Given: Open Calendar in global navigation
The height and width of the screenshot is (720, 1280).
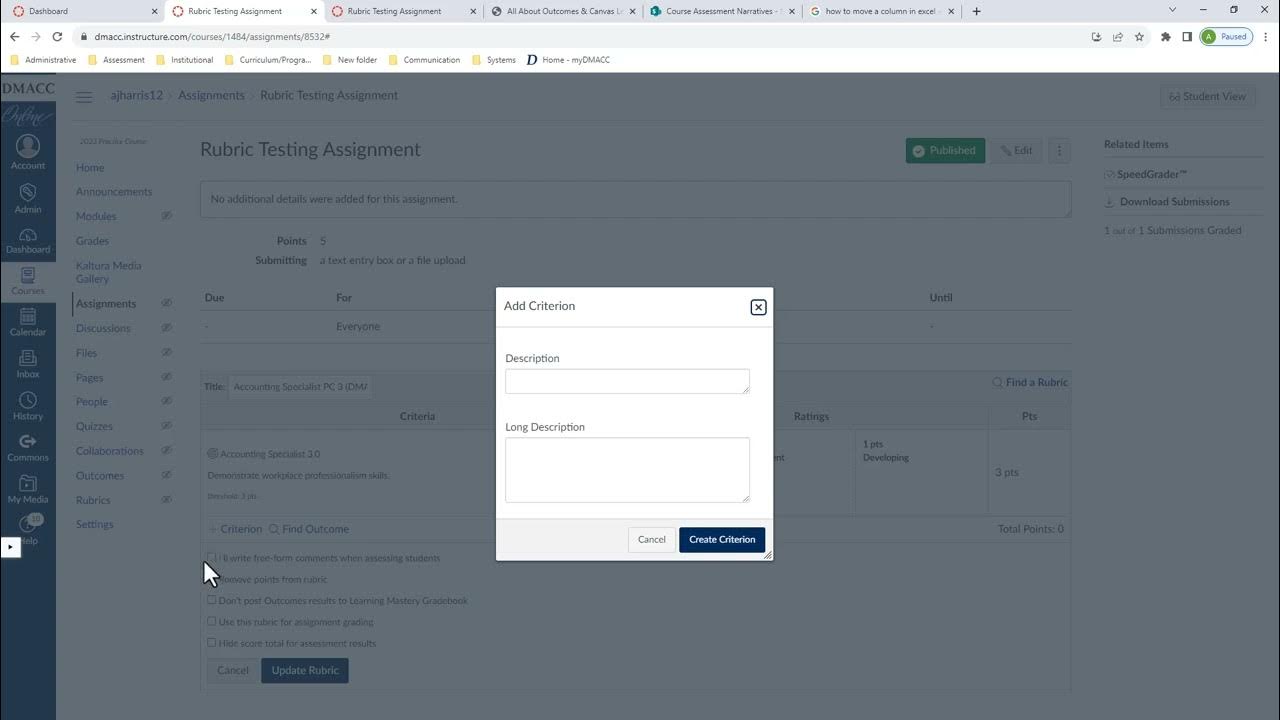Looking at the screenshot, I should coord(28,322).
